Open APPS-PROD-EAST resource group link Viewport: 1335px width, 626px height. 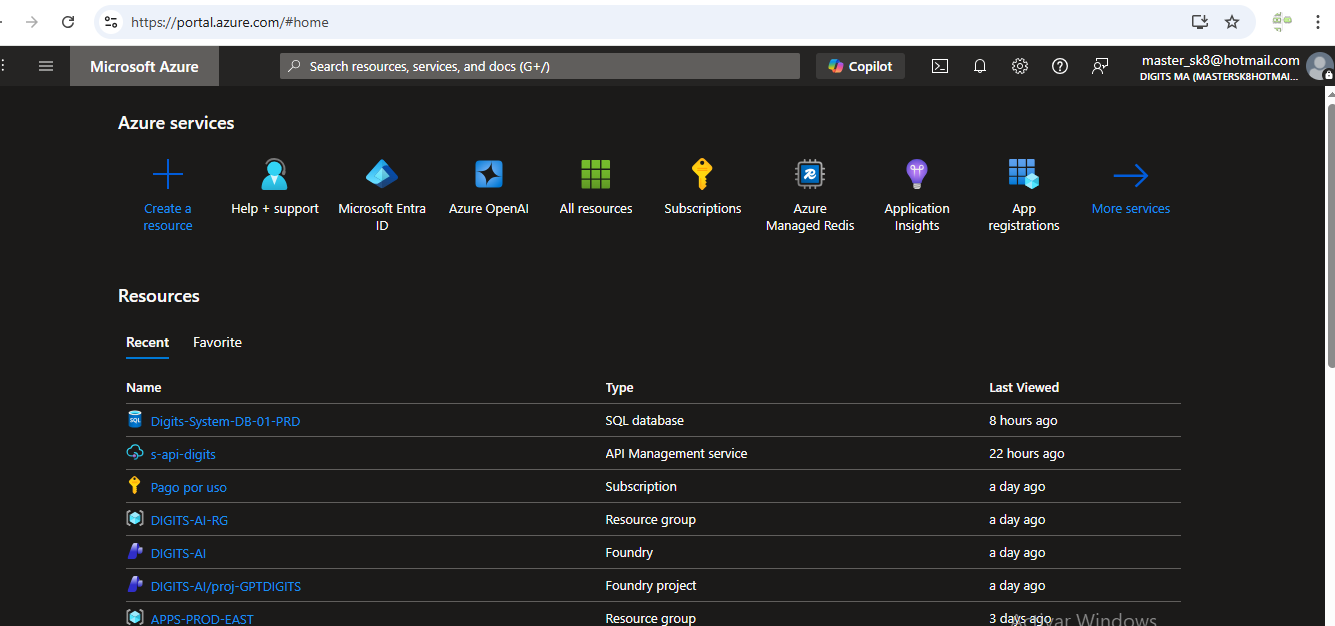(202, 619)
